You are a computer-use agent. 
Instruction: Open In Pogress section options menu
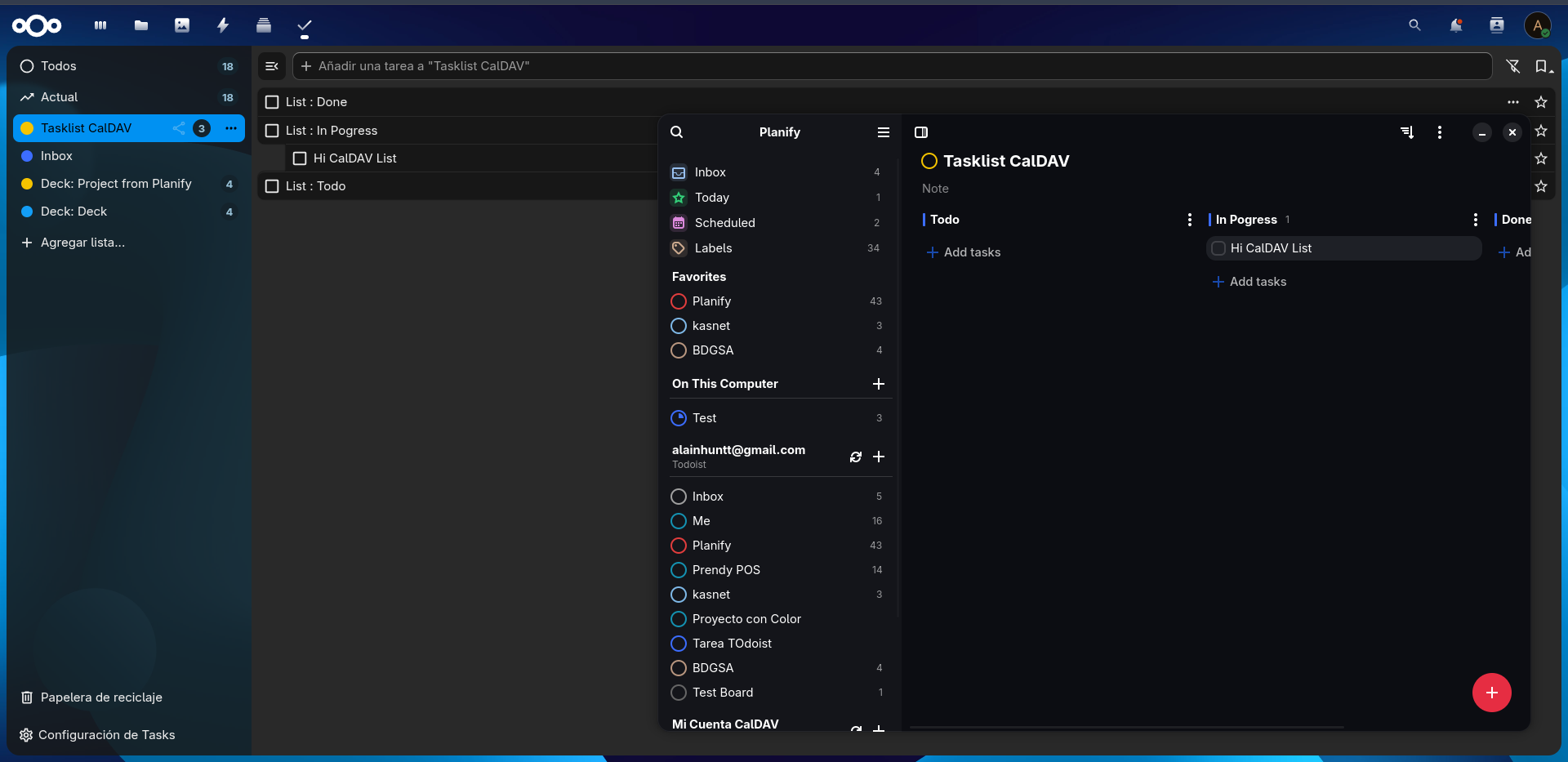tap(1476, 220)
